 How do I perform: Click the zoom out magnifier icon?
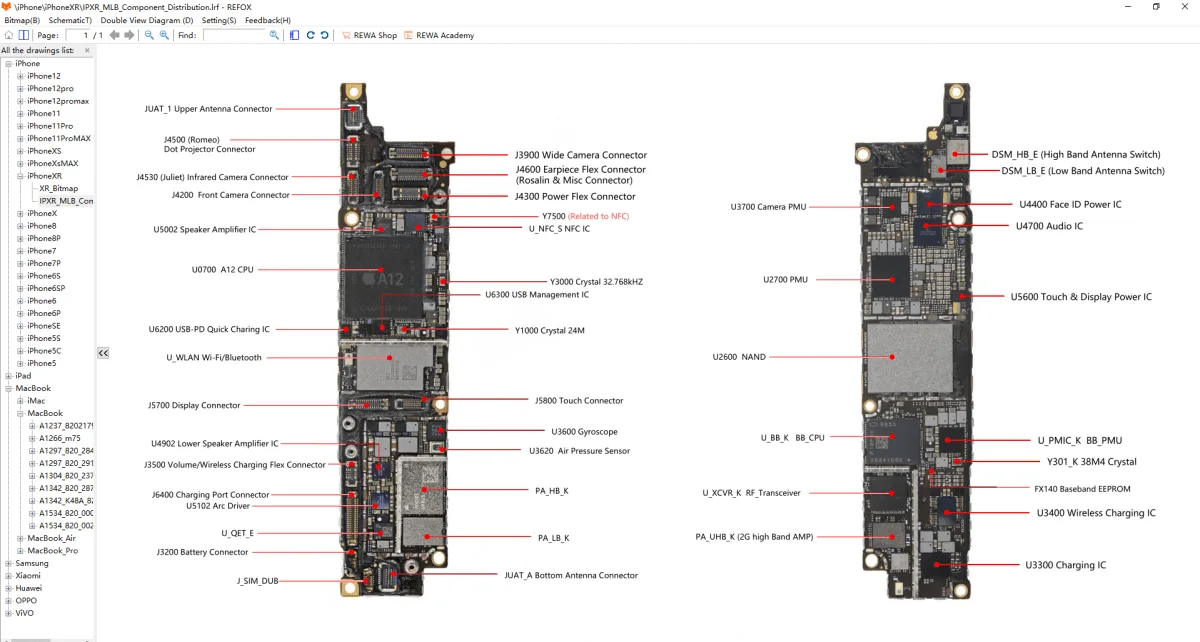pos(149,35)
